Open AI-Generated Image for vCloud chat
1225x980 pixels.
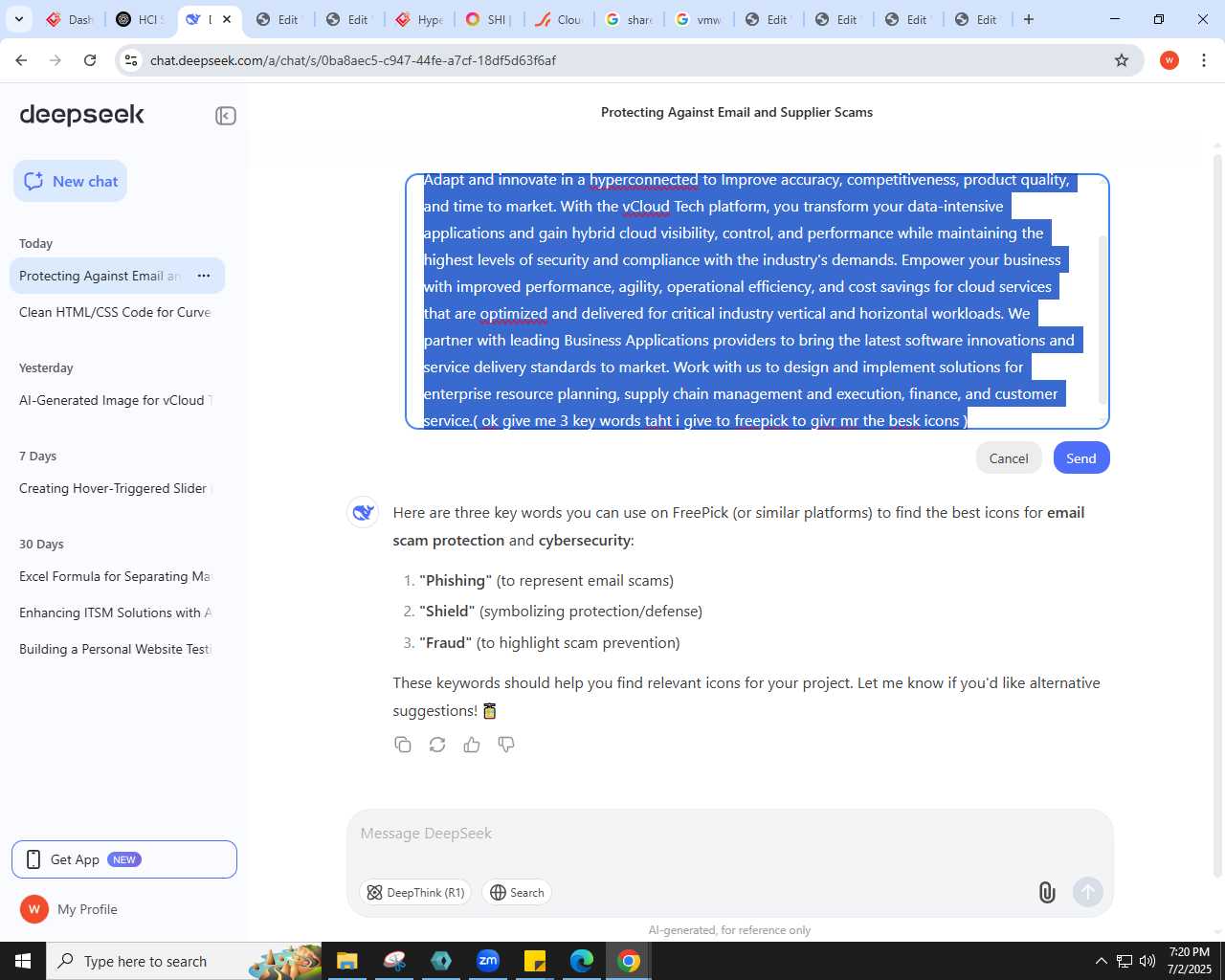(x=115, y=400)
